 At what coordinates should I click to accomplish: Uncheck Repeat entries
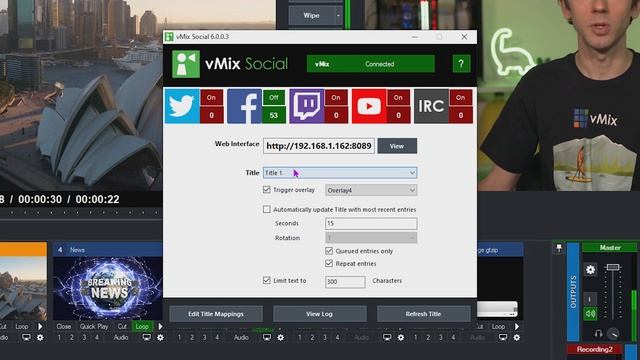coord(329,264)
